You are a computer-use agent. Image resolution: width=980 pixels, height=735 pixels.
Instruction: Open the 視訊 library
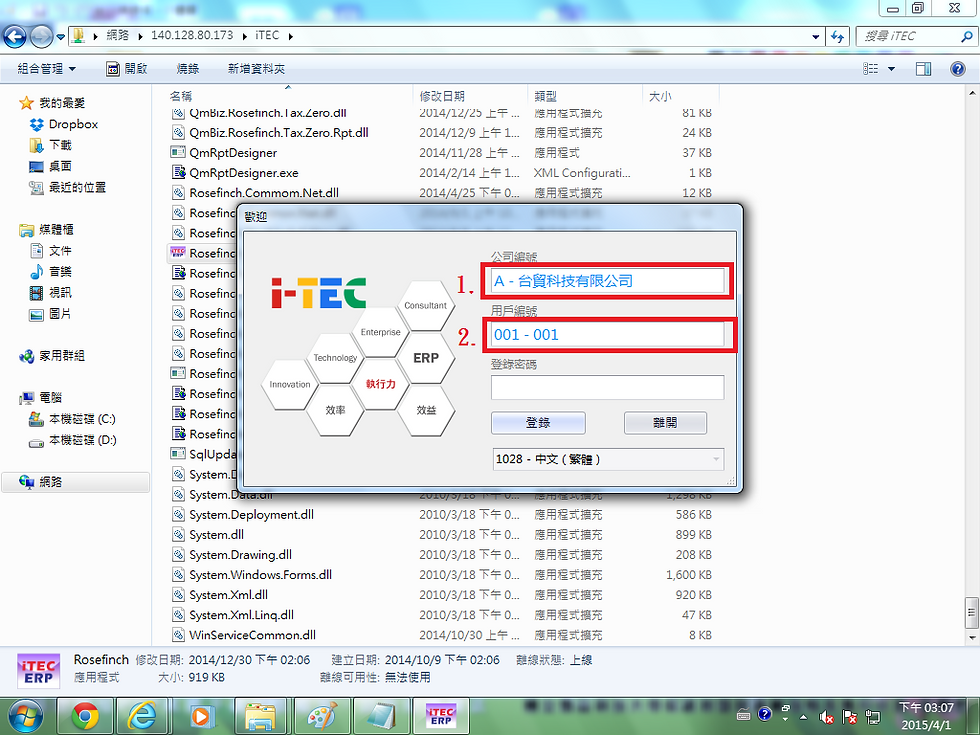click(x=60, y=292)
